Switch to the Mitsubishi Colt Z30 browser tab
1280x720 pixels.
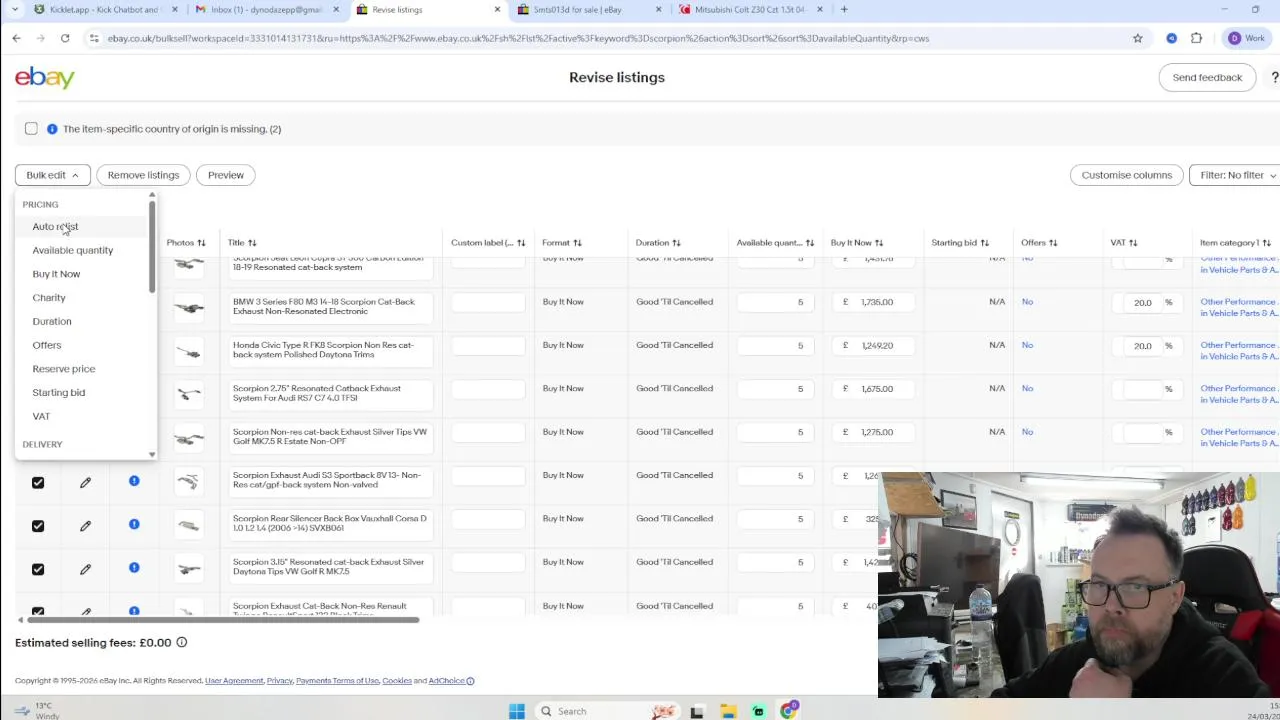[749, 10]
